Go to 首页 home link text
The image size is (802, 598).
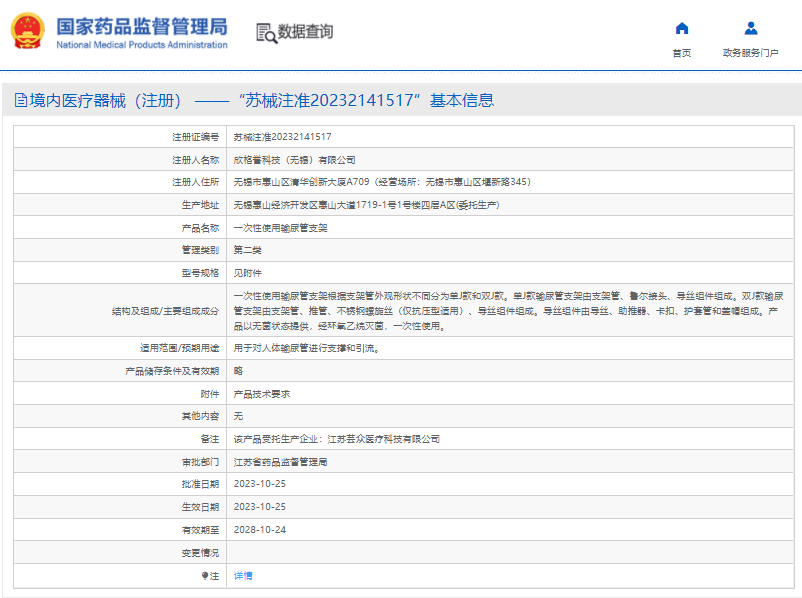tap(682, 53)
